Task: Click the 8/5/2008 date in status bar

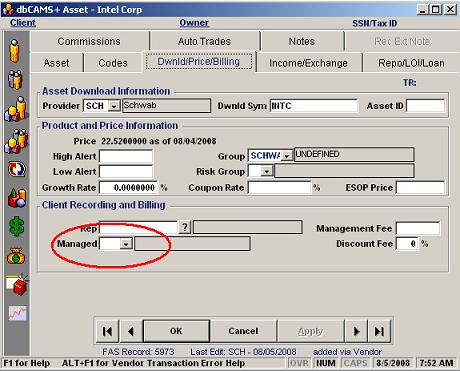Action: click(393, 363)
